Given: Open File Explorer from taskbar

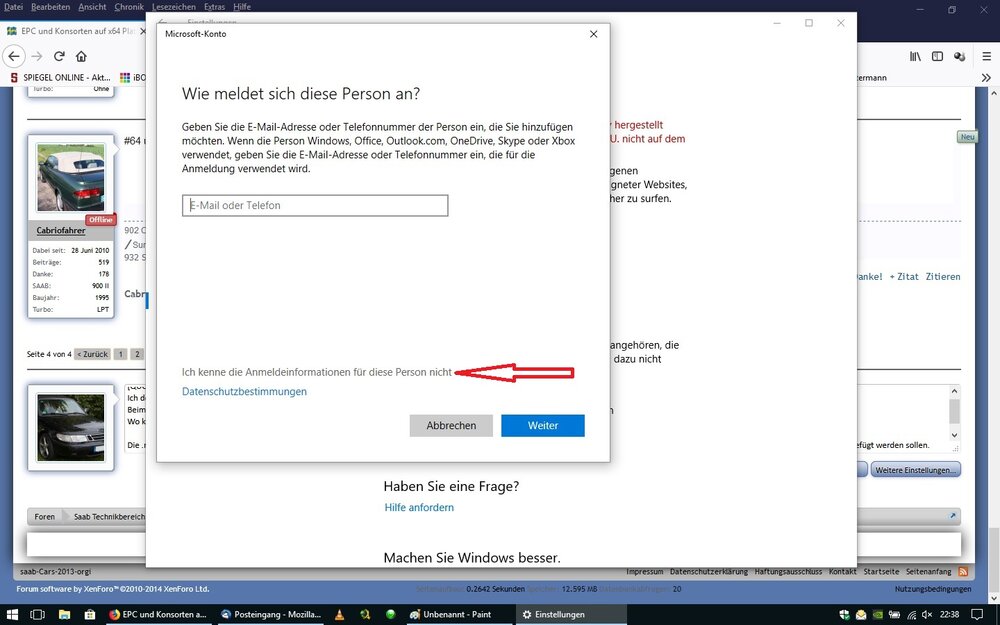Looking at the screenshot, I should 64,615.
